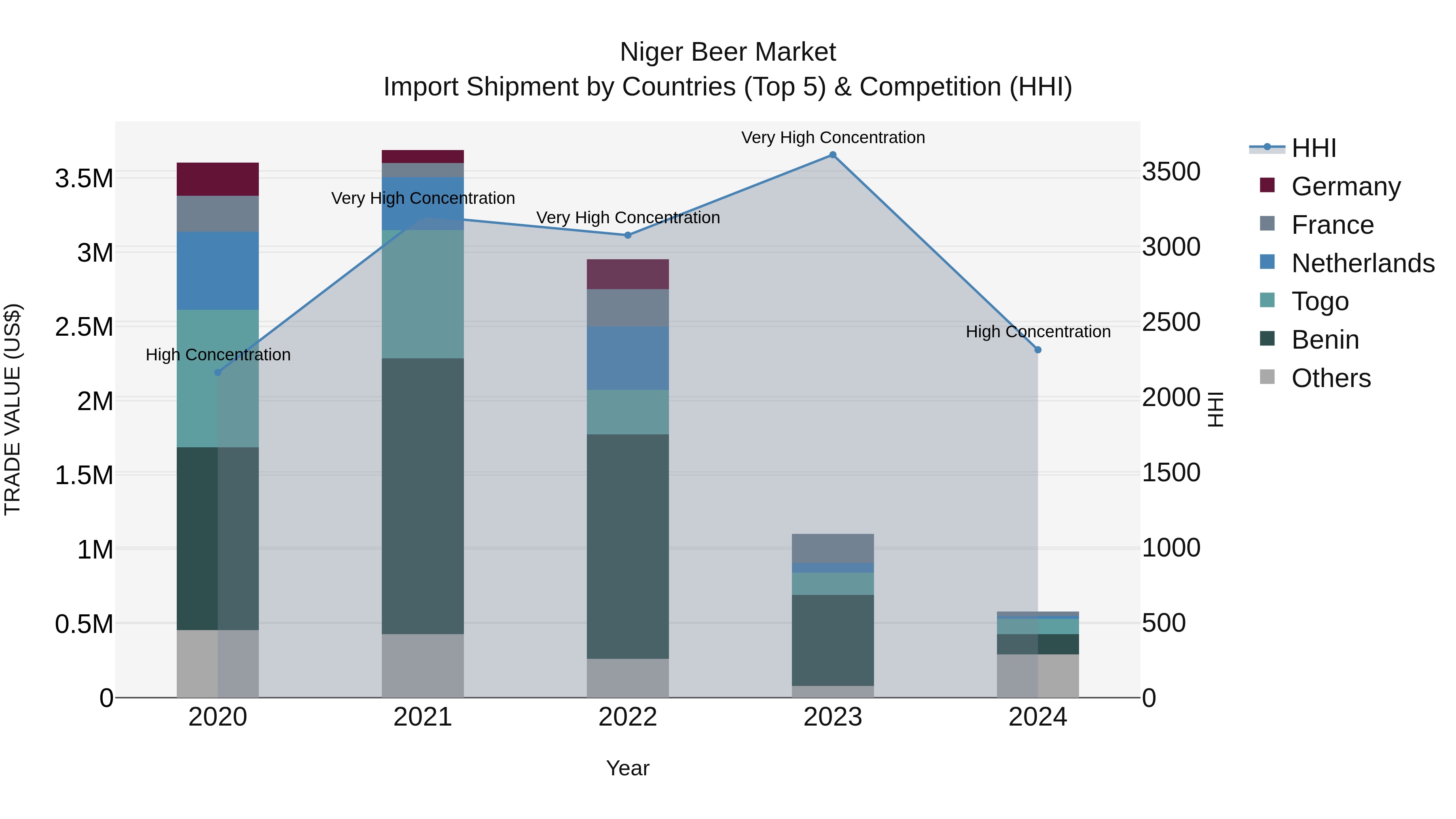Toggle the Germany legend entry
The width and height of the screenshot is (1456, 819).
click(x=1331, y=186)
